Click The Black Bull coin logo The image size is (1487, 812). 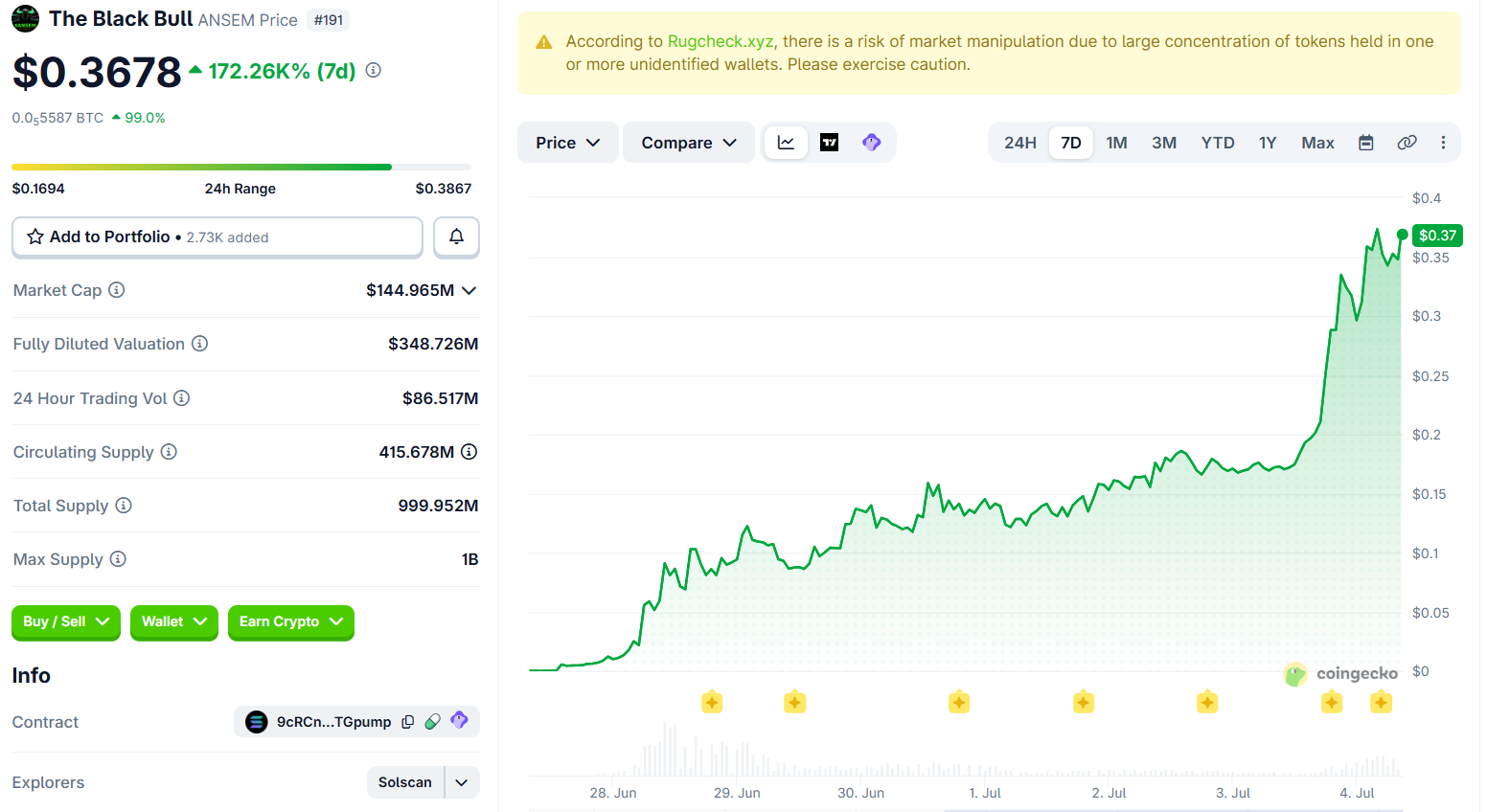pos(26,18)
